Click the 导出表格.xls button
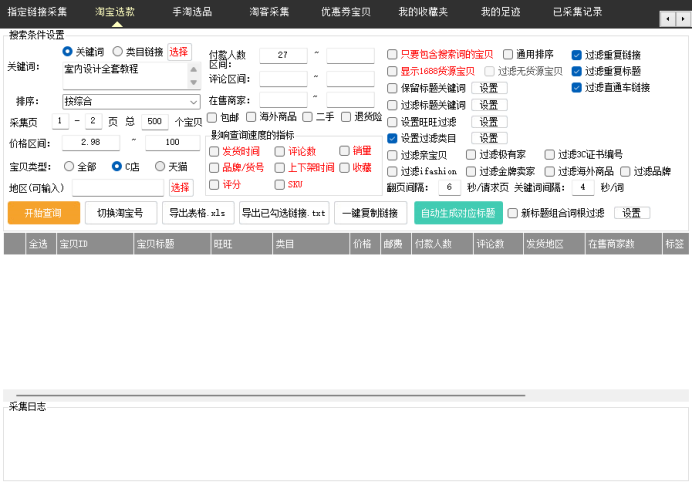 tap(199, 213)
